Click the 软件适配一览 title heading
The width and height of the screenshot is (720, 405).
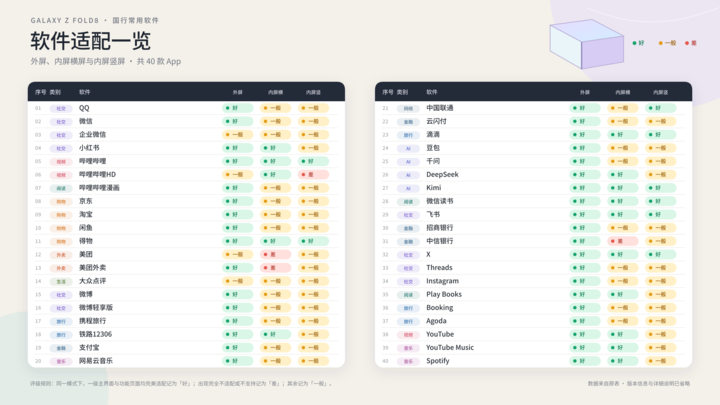pos(90,41)
